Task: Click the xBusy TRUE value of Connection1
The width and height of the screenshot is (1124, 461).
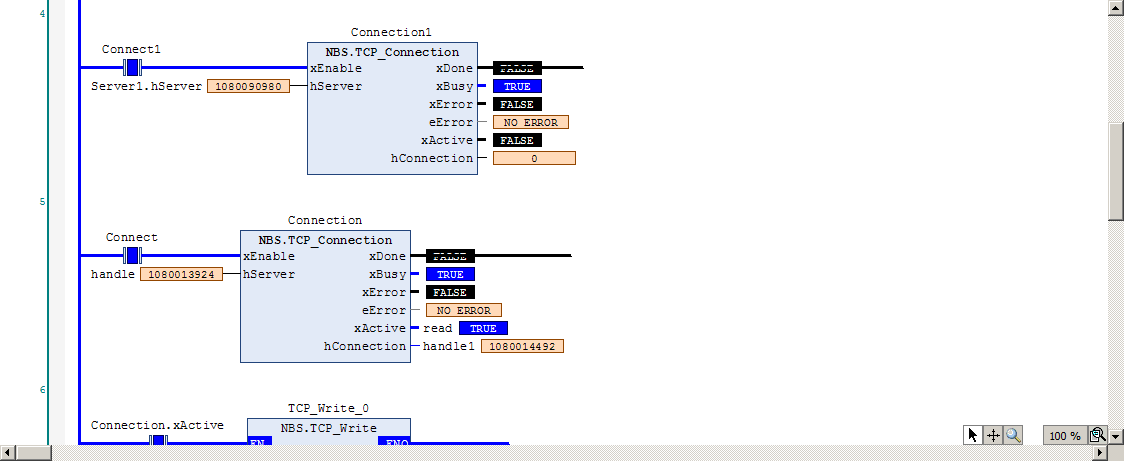Action: (517, 86)
